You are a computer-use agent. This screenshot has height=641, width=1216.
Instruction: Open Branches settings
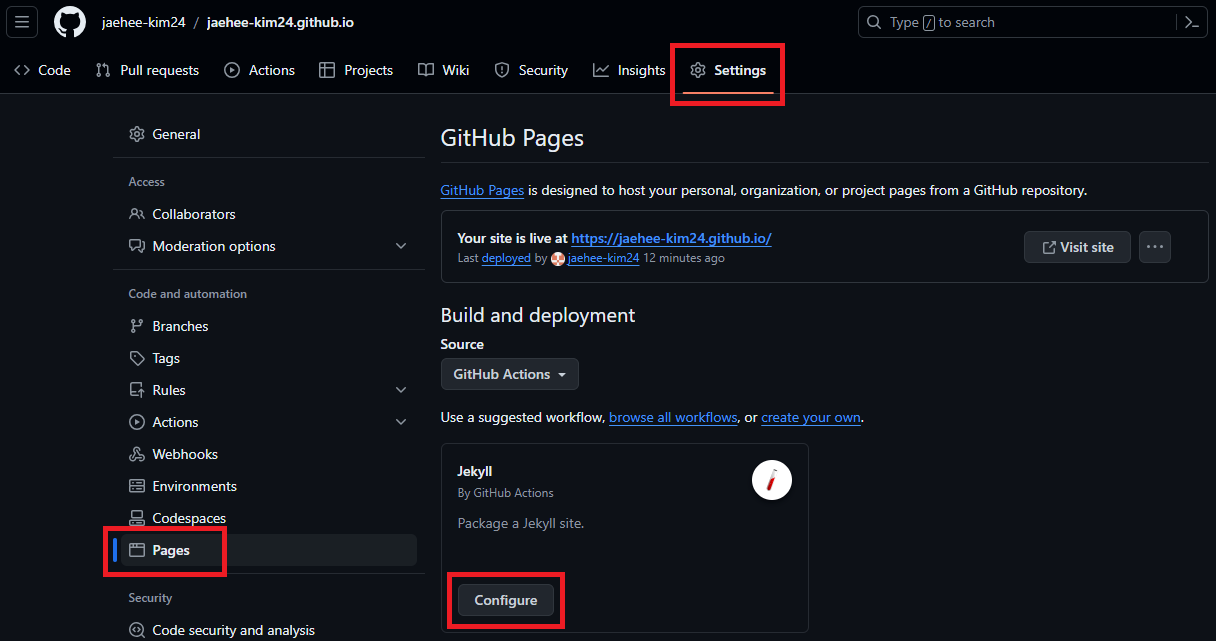coord(269,326)
